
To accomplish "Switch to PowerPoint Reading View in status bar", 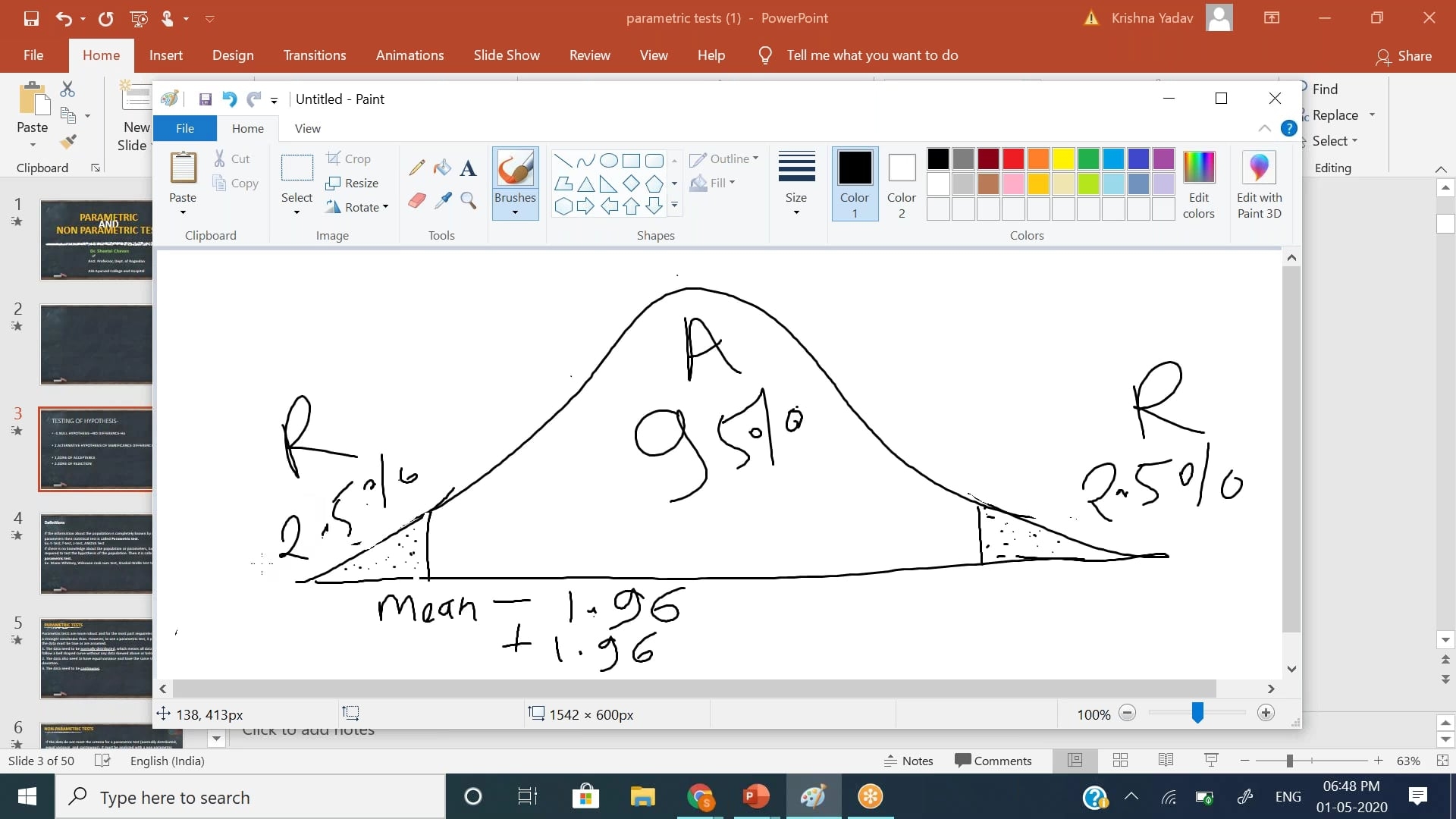I will (1166, 761).
